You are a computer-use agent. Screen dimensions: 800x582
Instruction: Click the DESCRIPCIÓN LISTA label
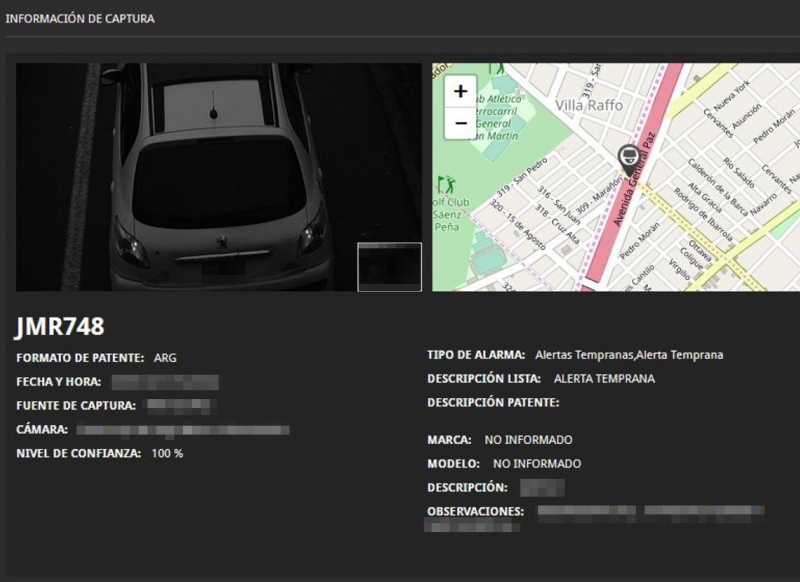pyautogui.click(x=484, y=379)
